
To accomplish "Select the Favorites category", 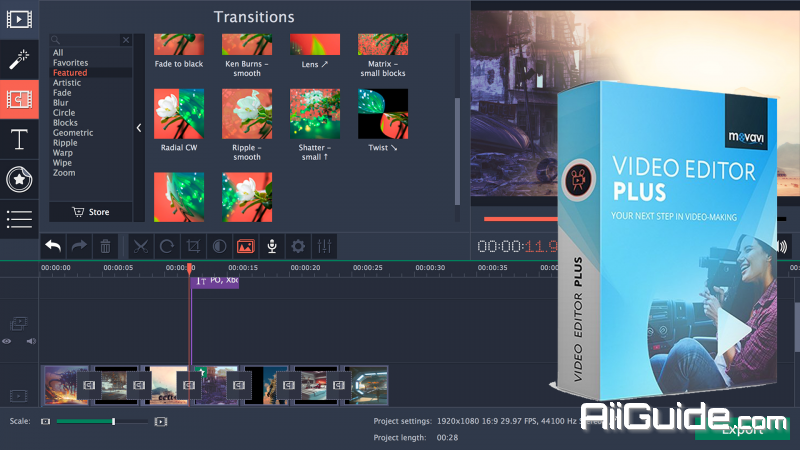I will (70, 63).
